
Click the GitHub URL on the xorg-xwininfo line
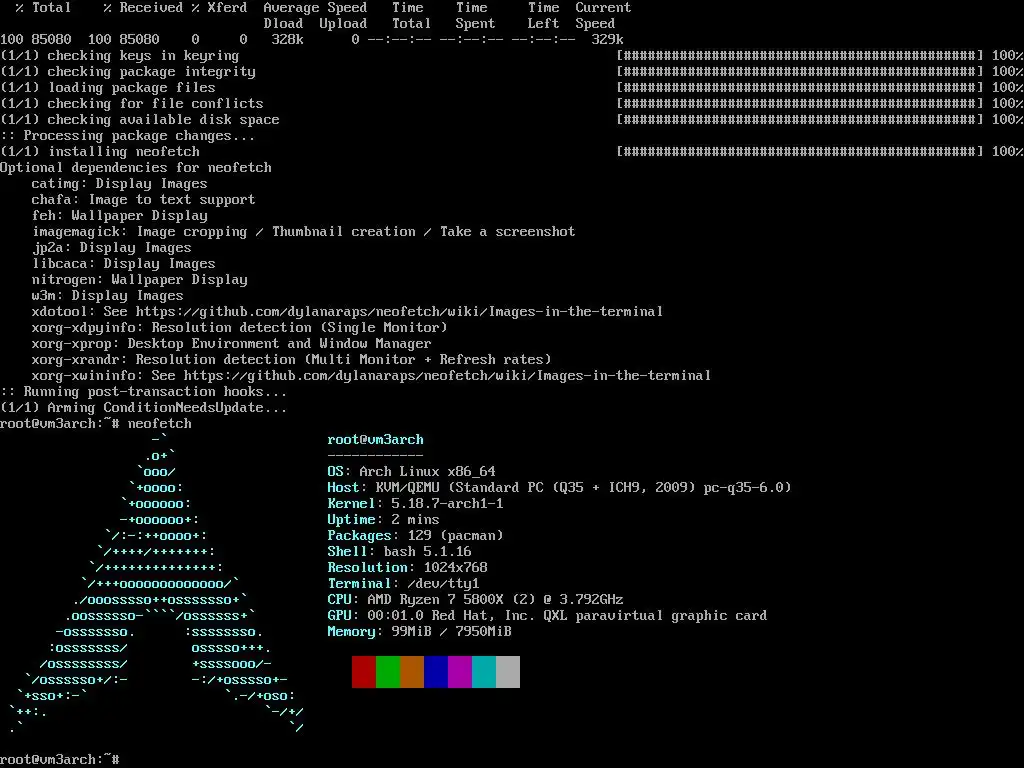pos(447,376)
